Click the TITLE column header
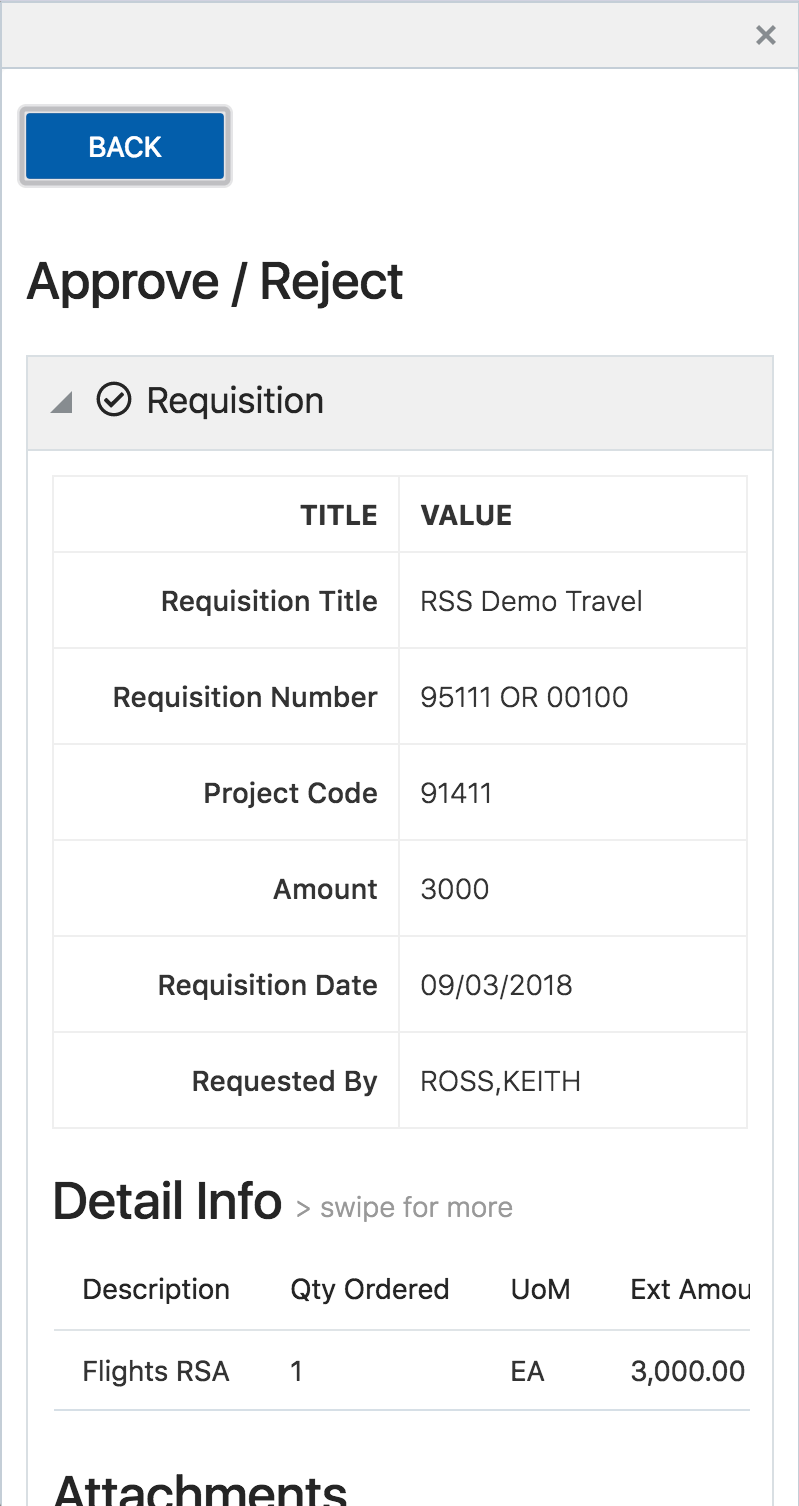The width and height of the screenshot is (799, 1506). (339, 515)
